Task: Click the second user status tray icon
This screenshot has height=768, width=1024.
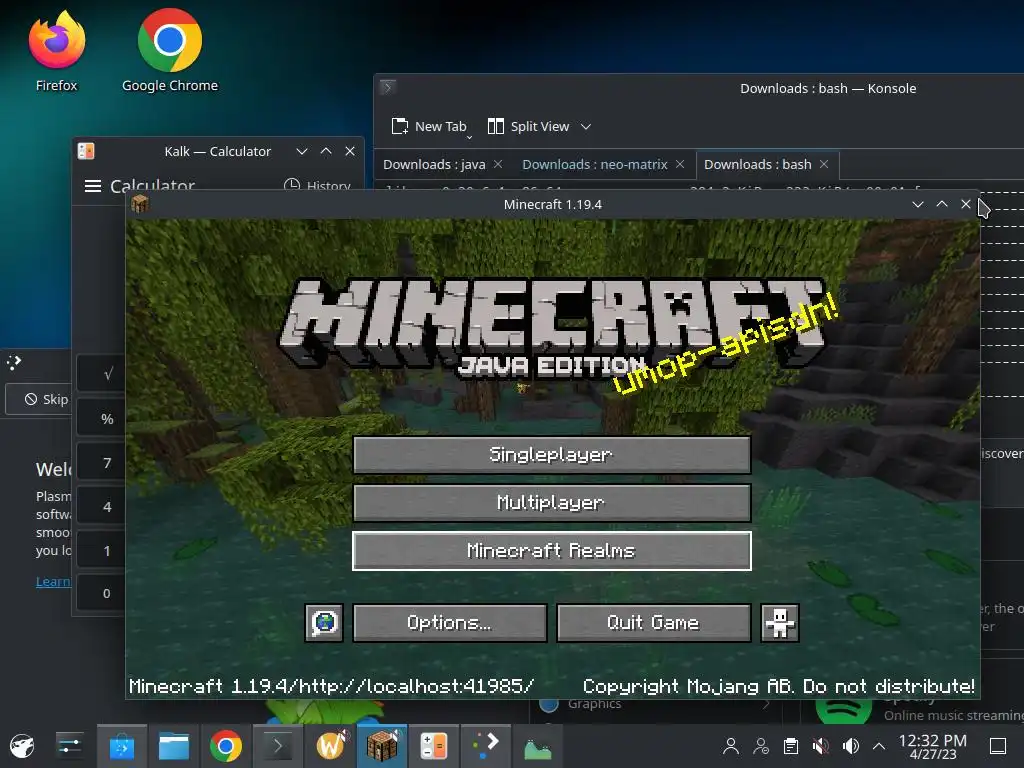Action: [x=761, y=746]
